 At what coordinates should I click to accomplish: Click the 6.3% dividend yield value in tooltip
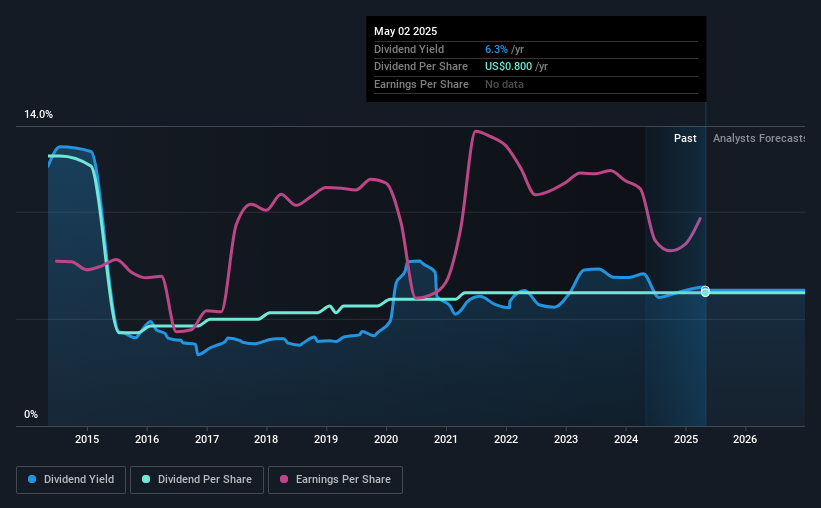tap(496, 49)
